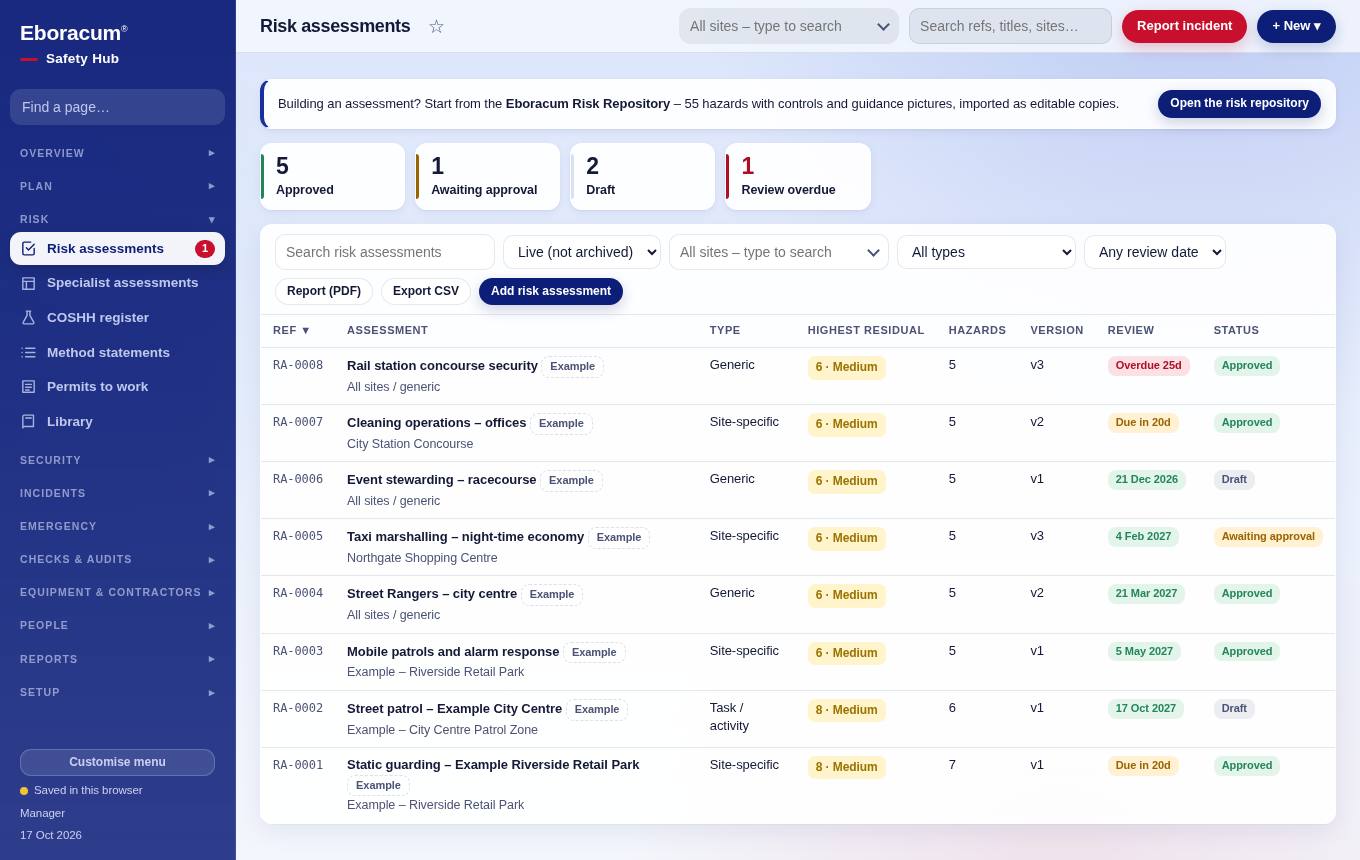Navigate to Method statements
Image resolution: width=1360 pixels, height=860 pixels.
point(117,352)
